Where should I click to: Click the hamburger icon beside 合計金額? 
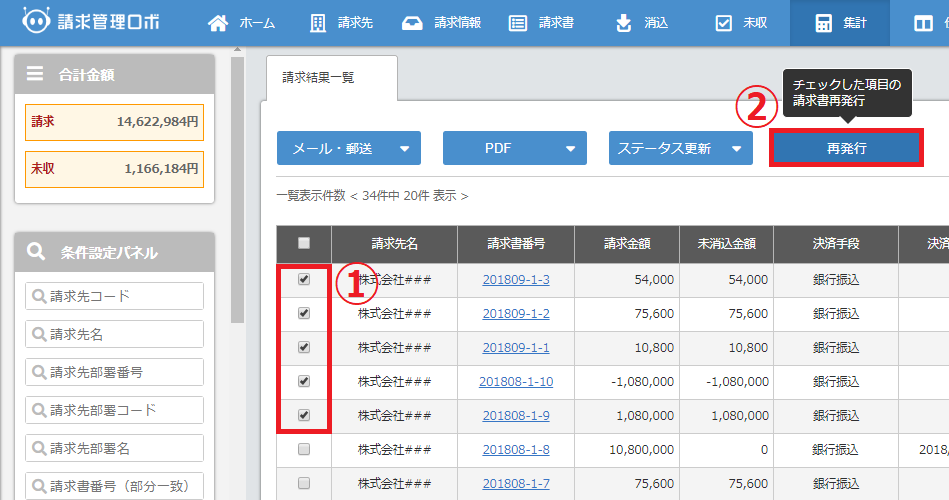[x=35, y=73]
